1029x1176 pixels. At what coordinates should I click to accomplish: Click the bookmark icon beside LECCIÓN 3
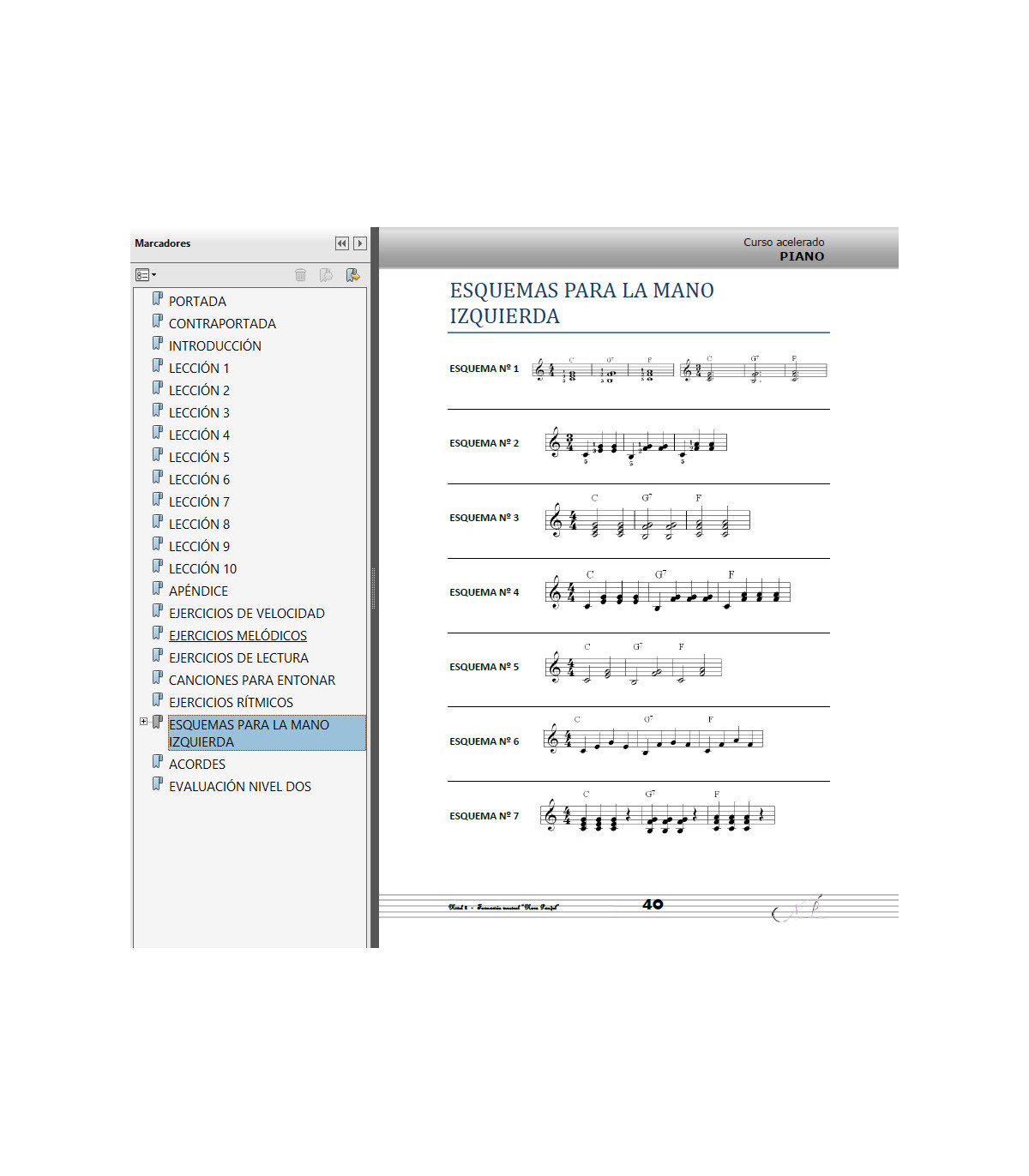click(x=158, y=411)
